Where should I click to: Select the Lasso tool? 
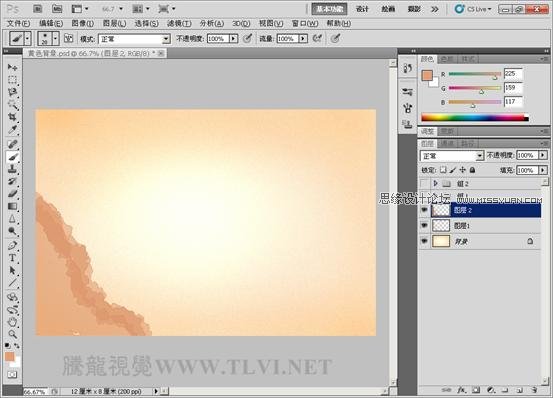tap(13, 92)
